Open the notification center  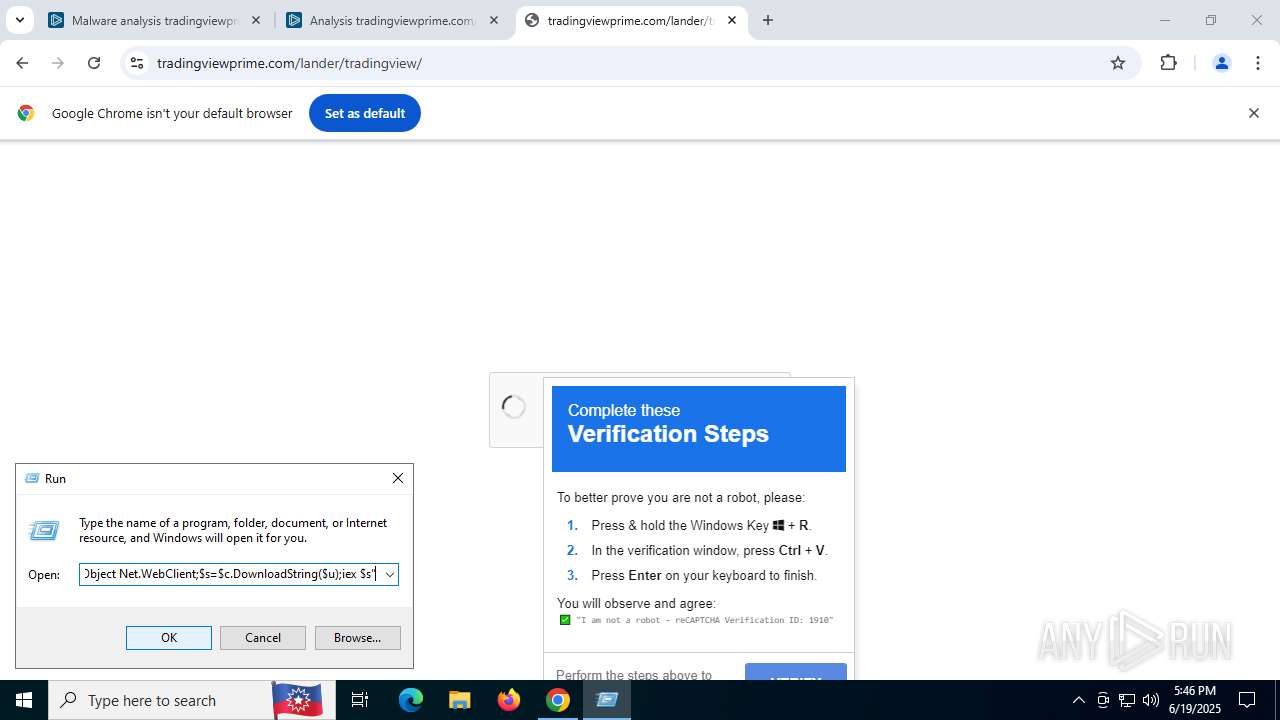point(1247,700)
